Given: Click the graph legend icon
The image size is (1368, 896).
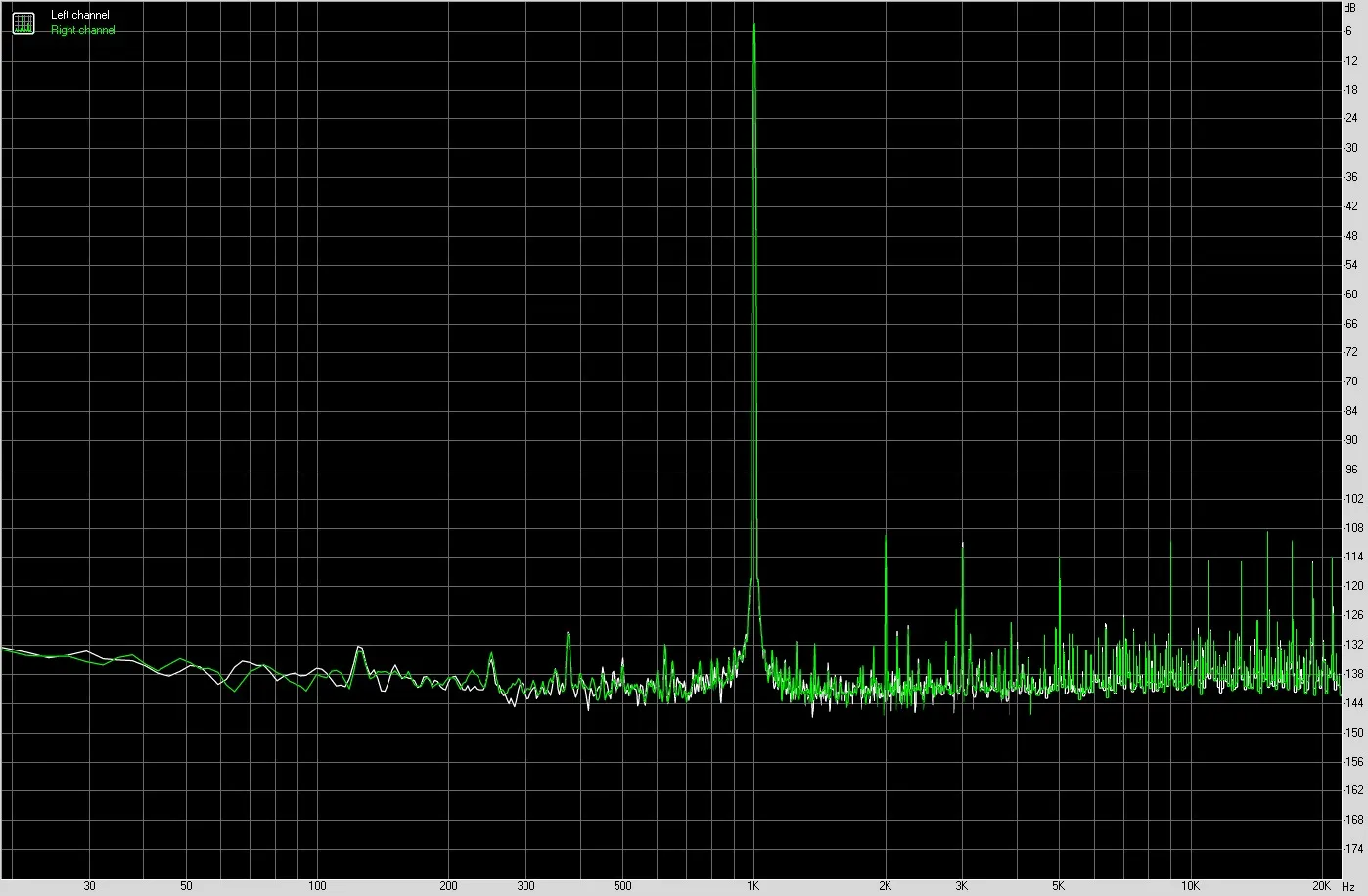Looking at the screenshot, I should 23,22.
